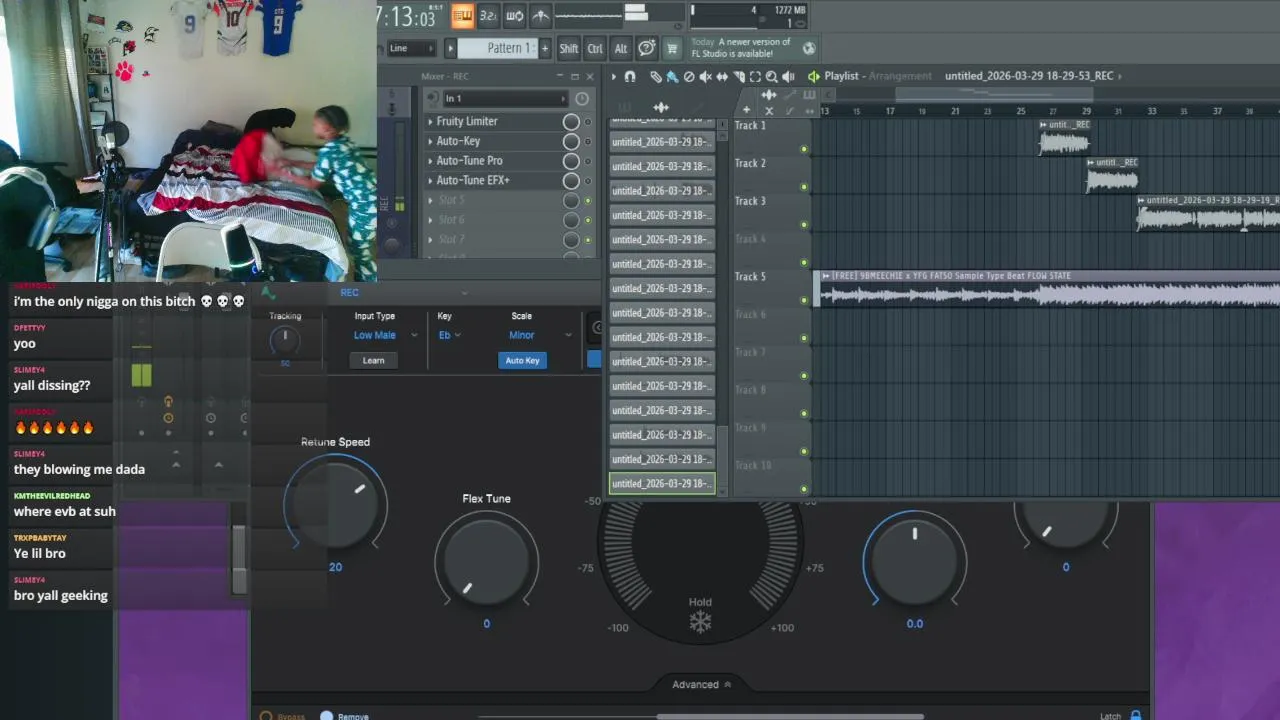Select the playlist Paint brush tool
1280x720 pixels.
672,76
